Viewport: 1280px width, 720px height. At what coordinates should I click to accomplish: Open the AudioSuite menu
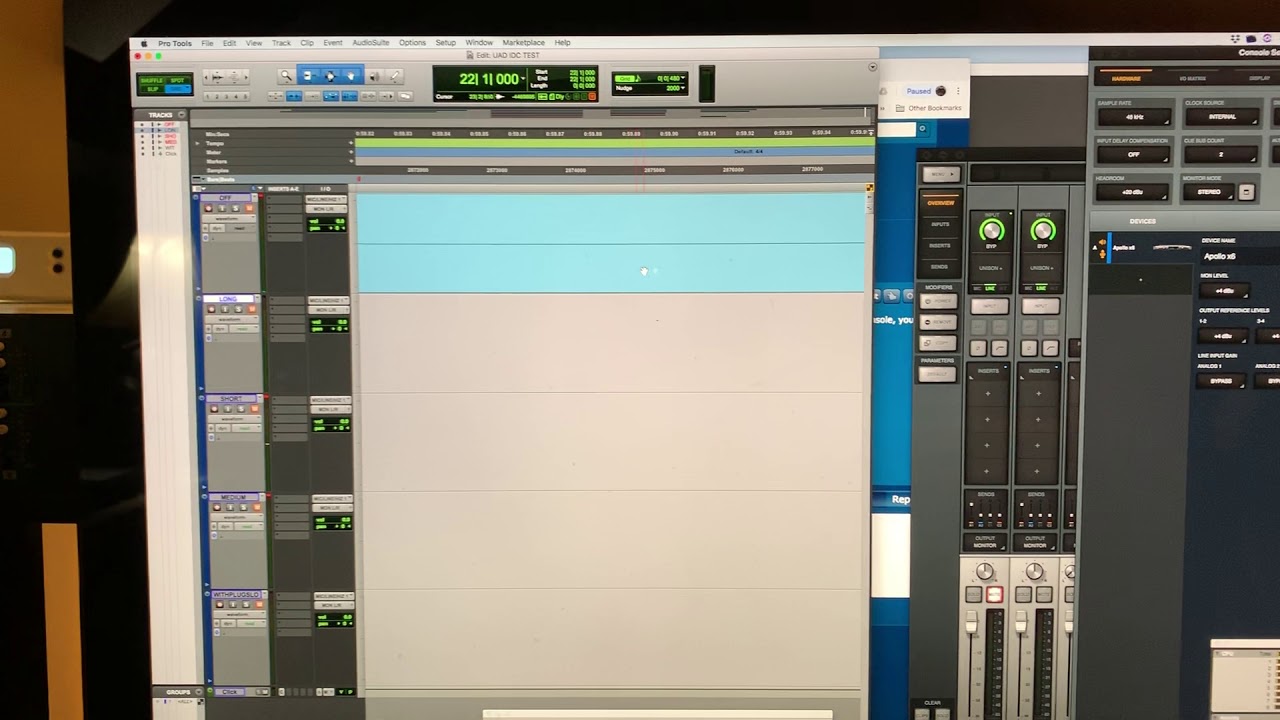(x=370, y=43)
